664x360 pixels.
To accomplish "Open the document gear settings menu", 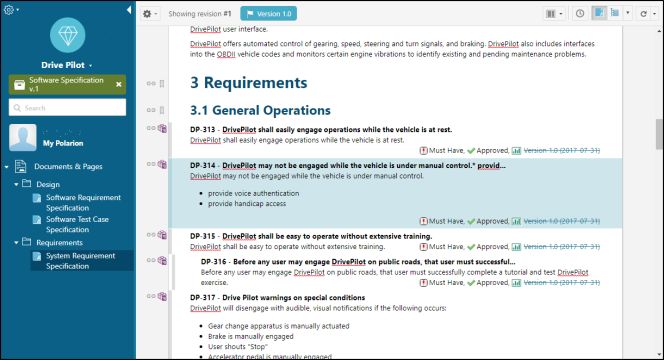I will tap(147, 14).
